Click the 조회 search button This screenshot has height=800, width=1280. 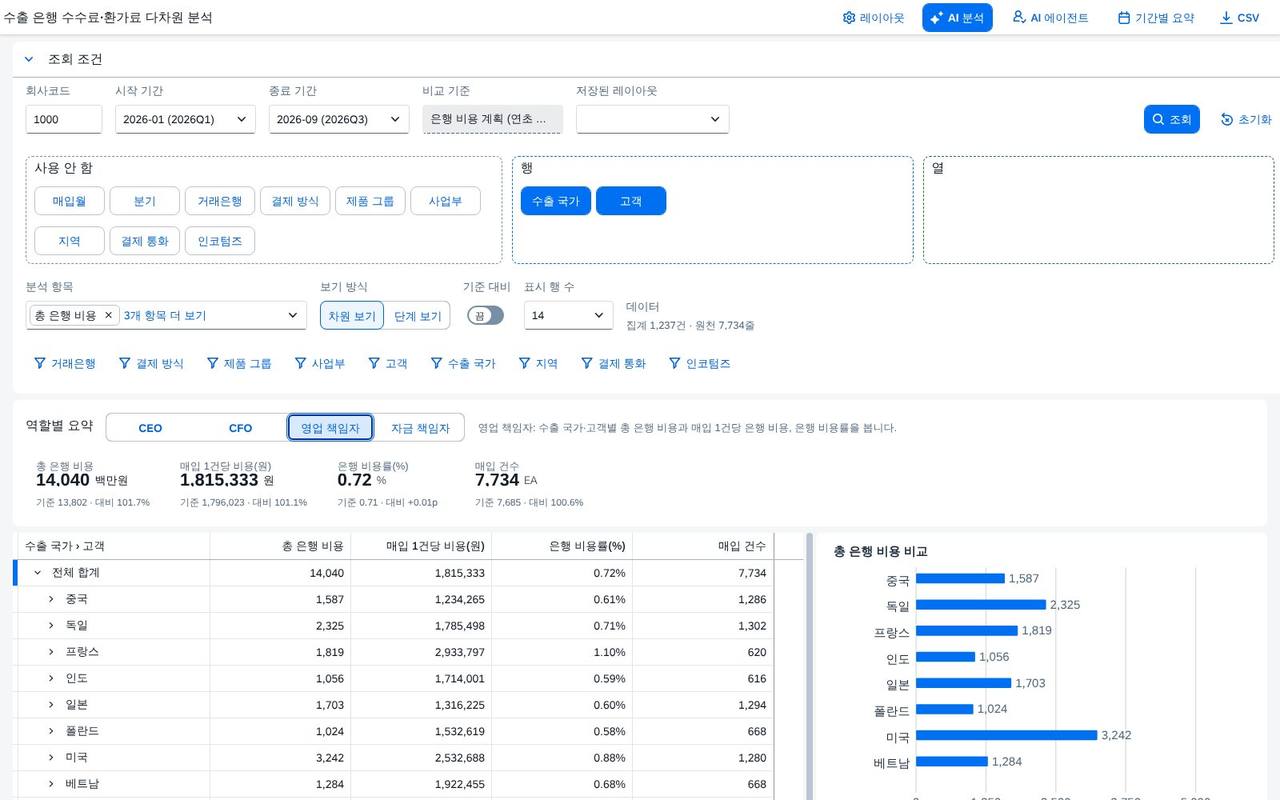1171,119
